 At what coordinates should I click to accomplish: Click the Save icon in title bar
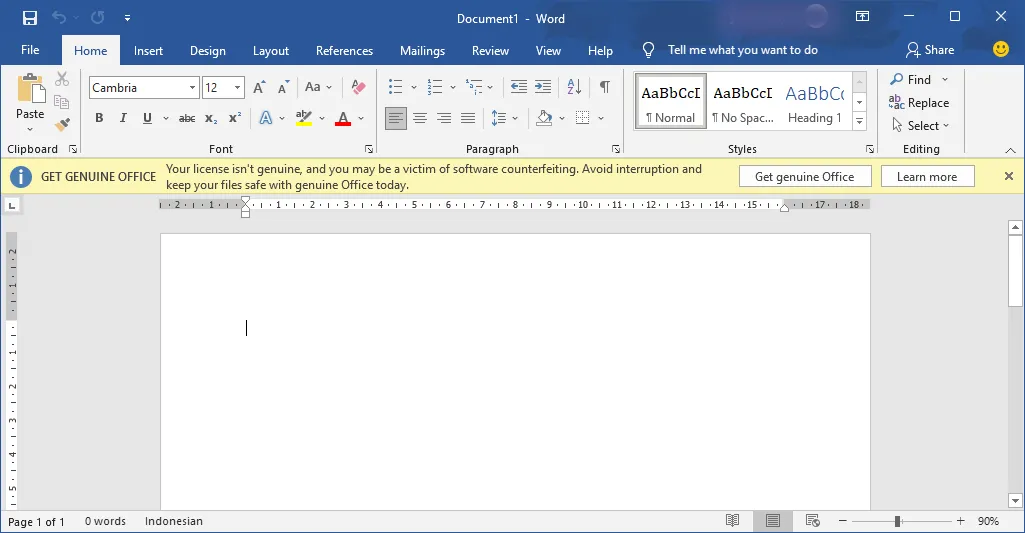click(29, 18)
